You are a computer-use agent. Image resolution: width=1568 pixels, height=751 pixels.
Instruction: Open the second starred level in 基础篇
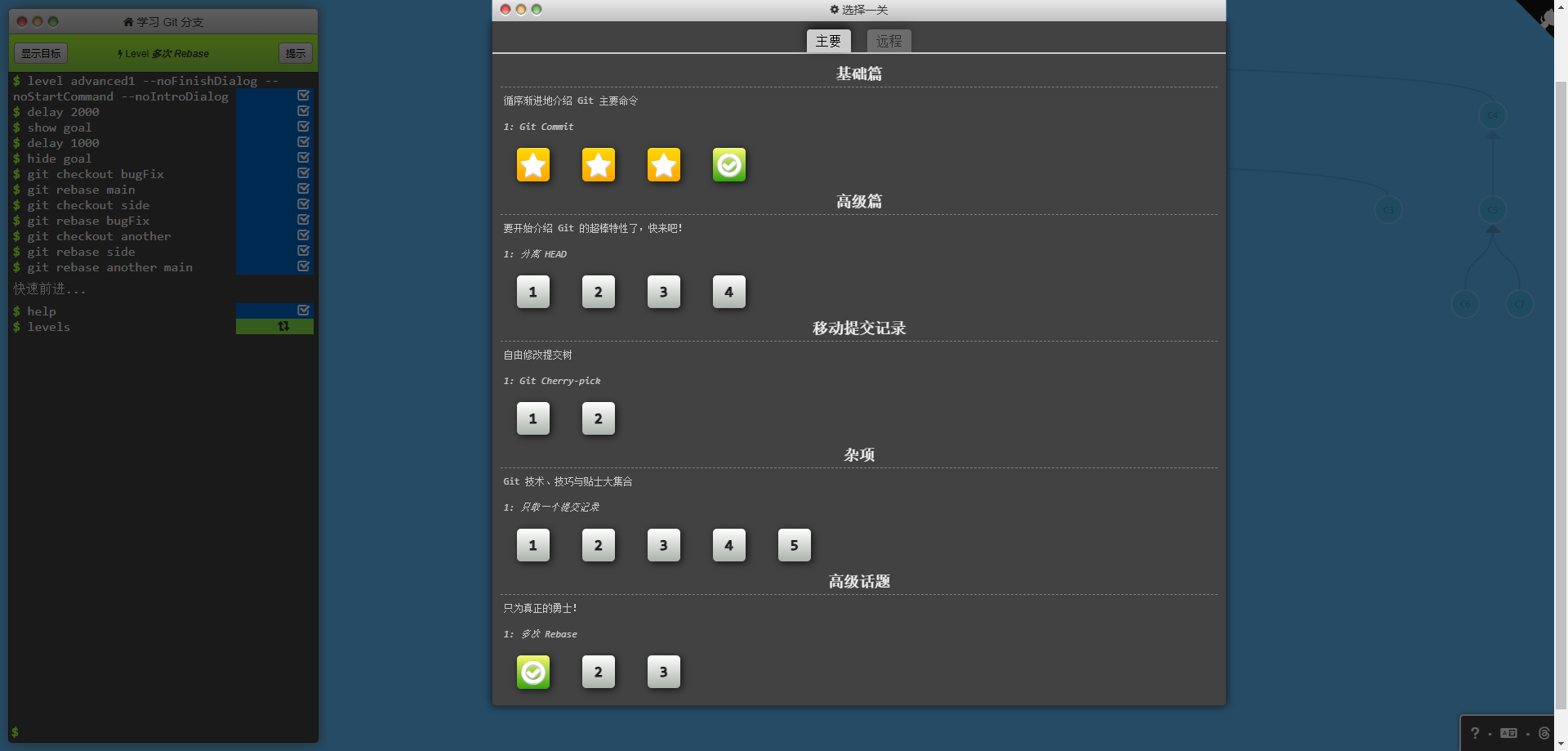(x=599, y=165)
